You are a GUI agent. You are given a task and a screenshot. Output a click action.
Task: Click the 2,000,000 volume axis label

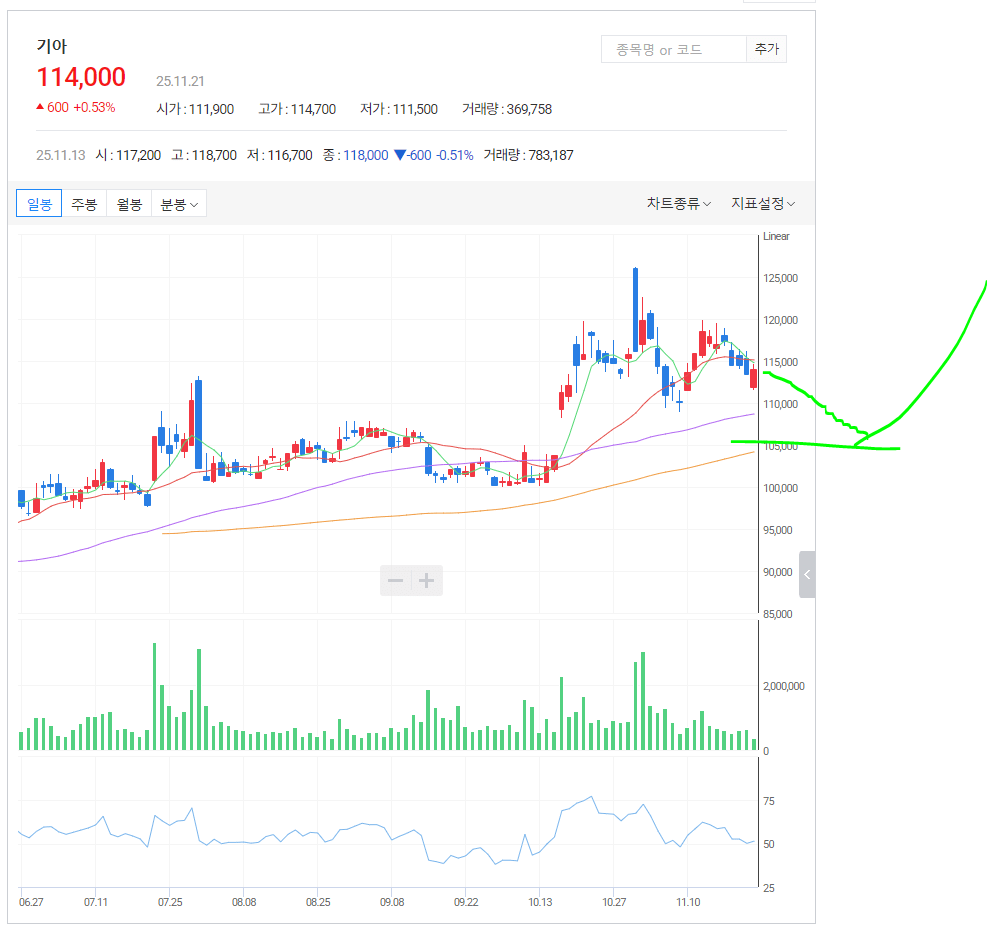[x=784, y=686]
